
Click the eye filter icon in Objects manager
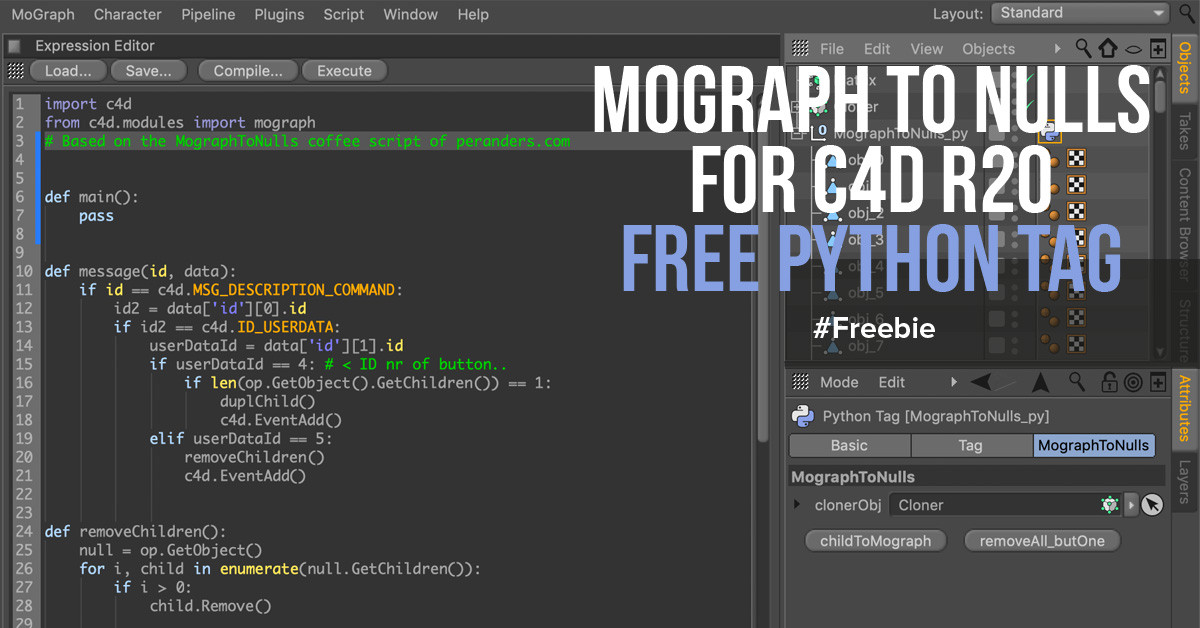1133,48
